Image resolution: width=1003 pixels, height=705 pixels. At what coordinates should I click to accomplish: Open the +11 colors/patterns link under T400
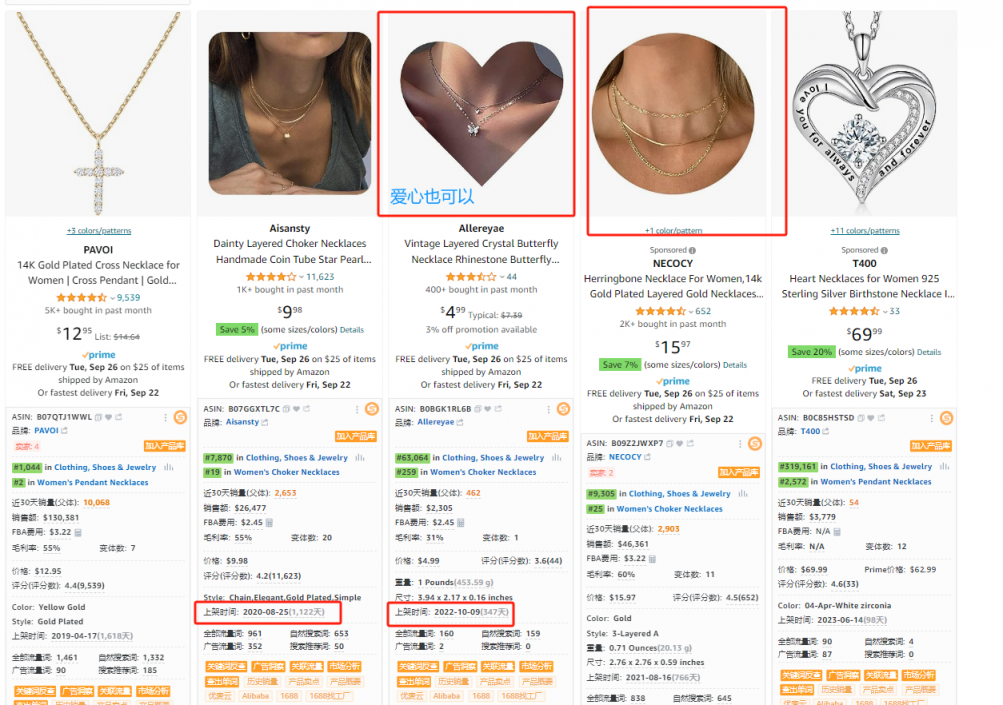click(865, 231)
